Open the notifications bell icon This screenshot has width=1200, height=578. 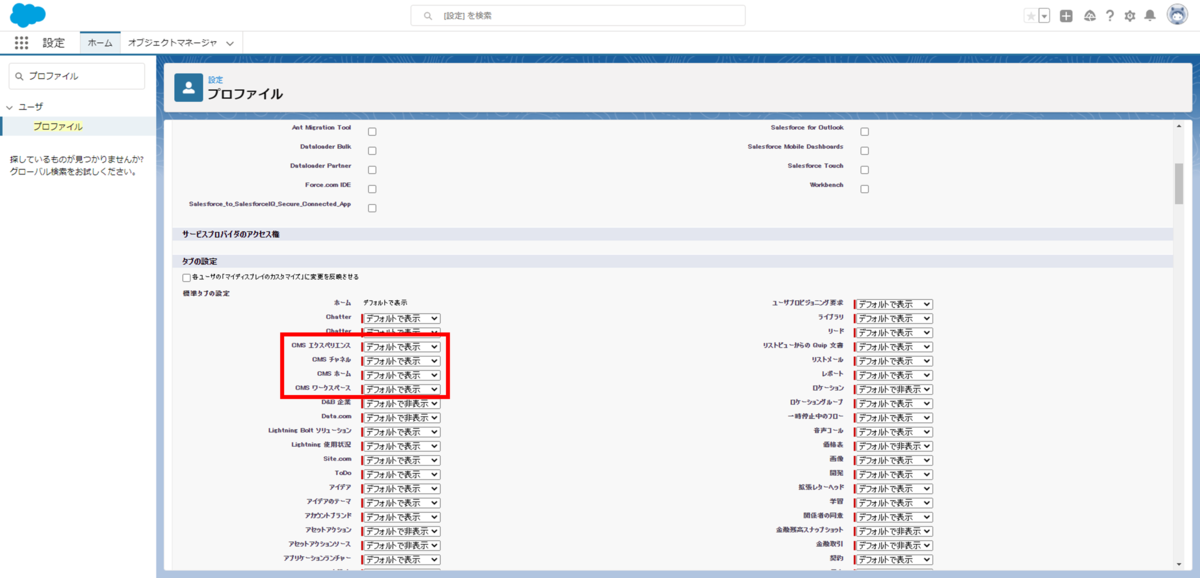(x=1151, y=16)
